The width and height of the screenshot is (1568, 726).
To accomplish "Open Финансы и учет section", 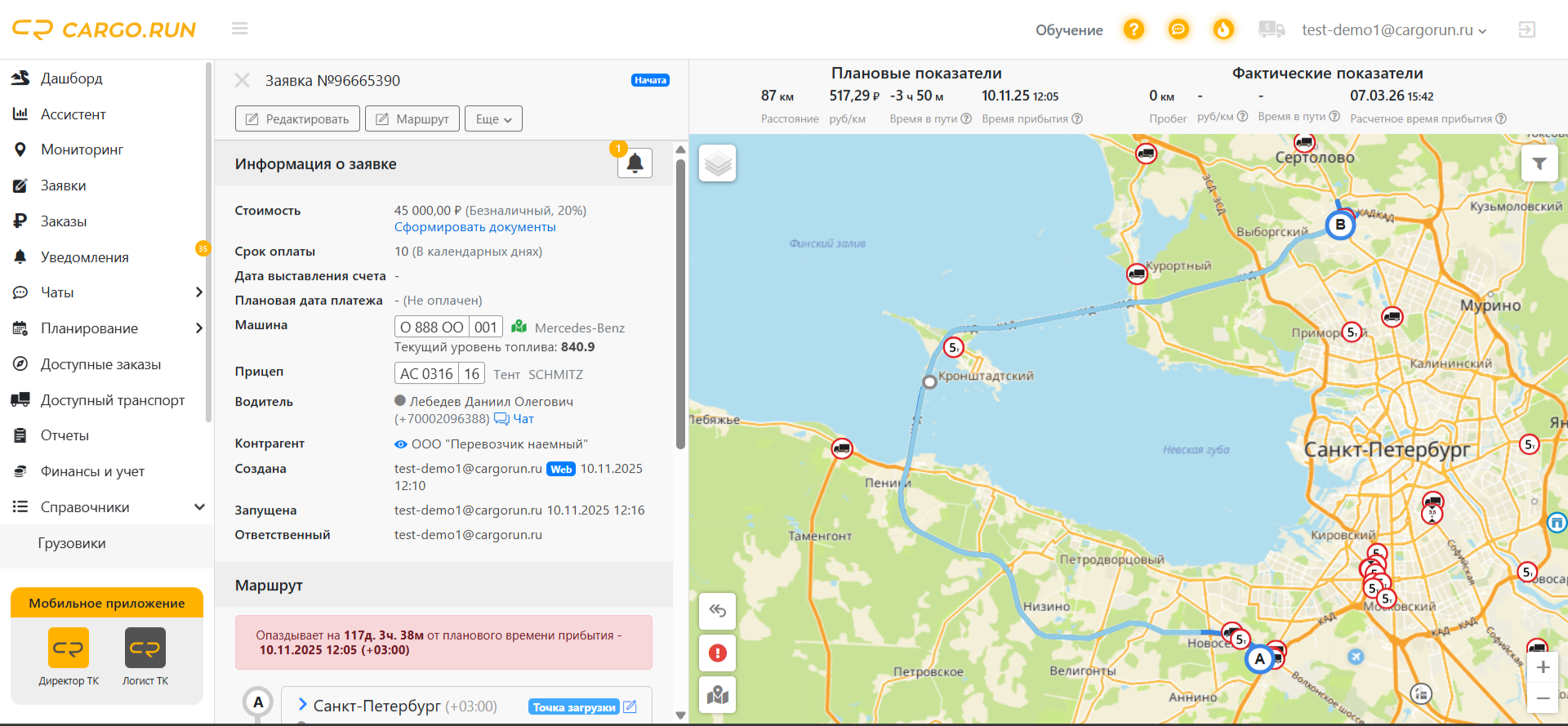I will [x=92, y=471].
